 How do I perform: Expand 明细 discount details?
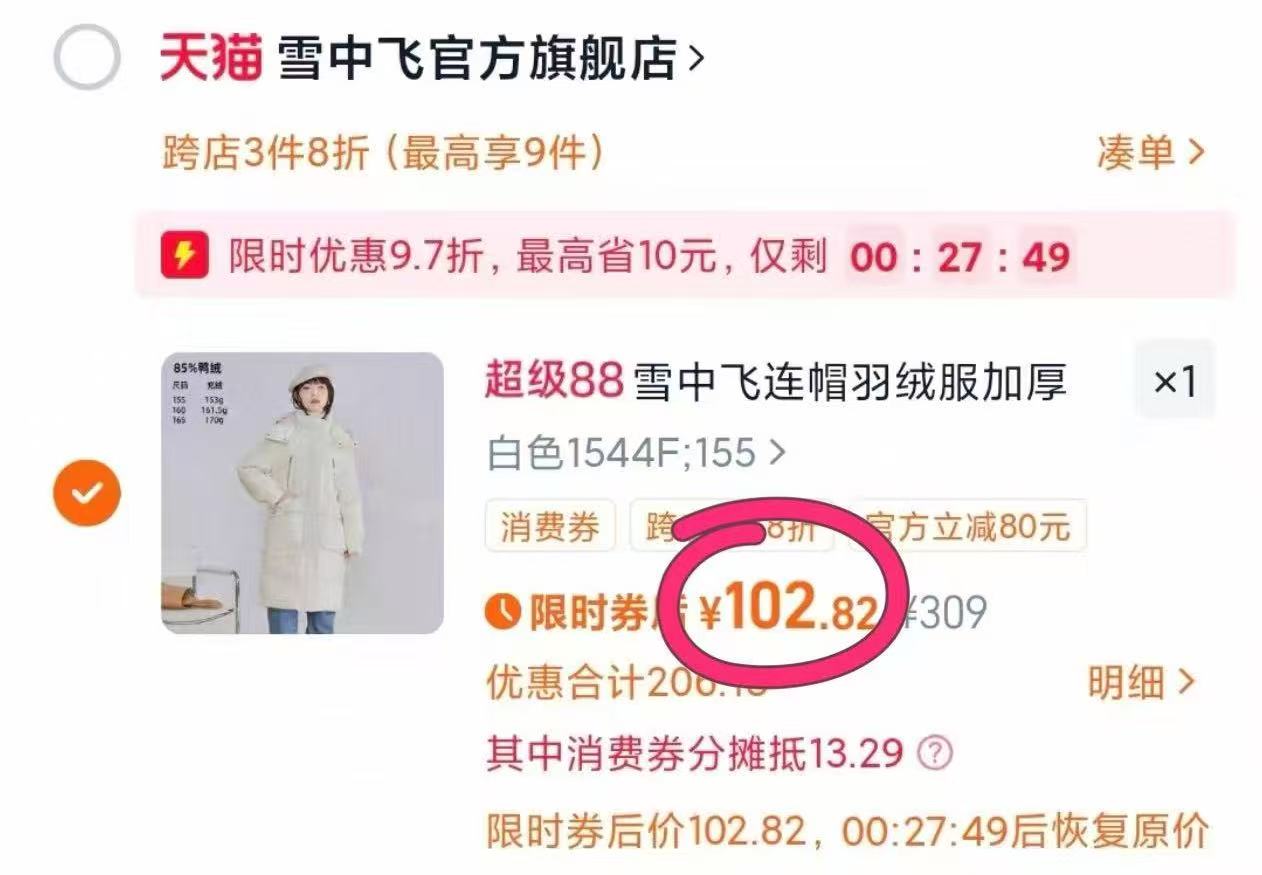click(1141, 682)
